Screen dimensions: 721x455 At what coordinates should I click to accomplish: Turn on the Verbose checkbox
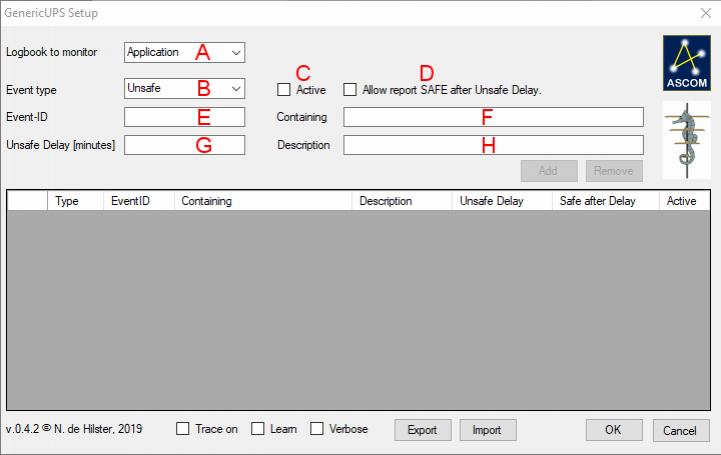[317, 429]
